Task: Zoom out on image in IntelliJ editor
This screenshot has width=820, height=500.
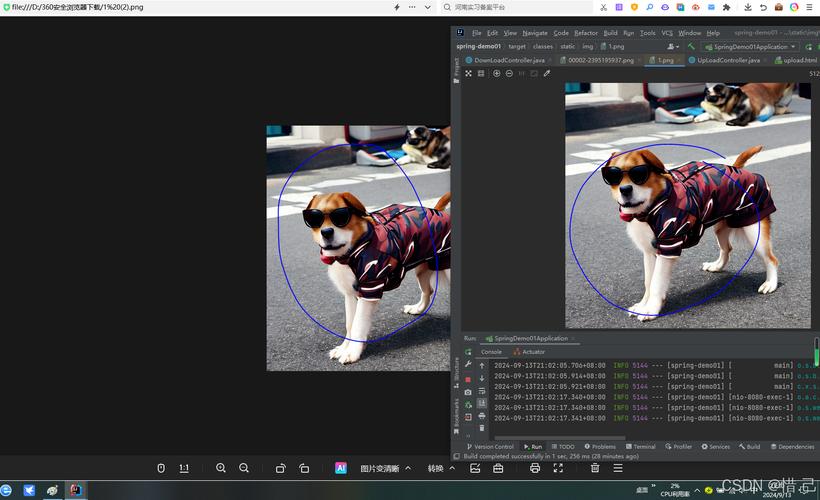Action: point(509,74)
